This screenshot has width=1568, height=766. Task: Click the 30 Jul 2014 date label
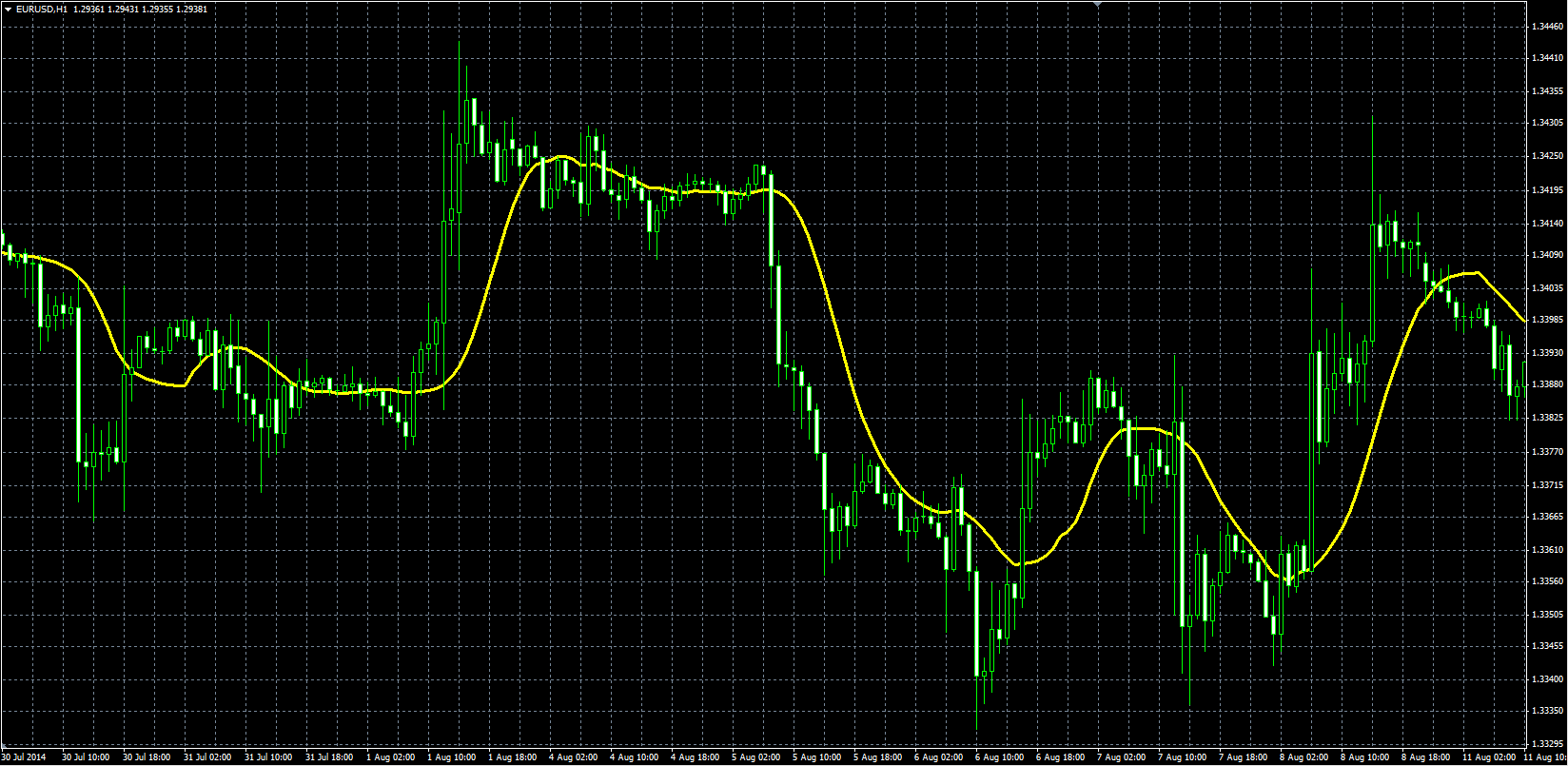tap(24, 757)
